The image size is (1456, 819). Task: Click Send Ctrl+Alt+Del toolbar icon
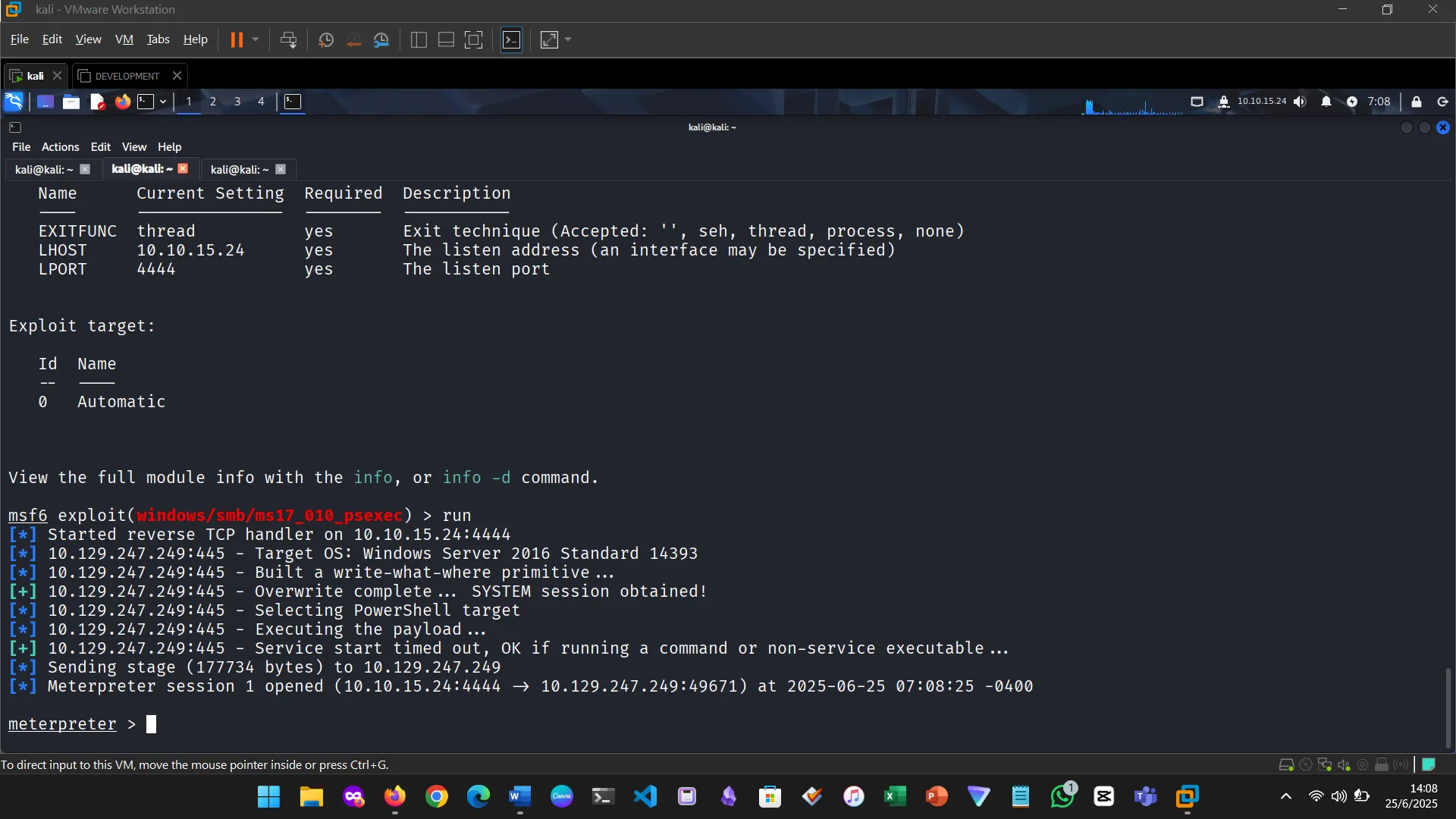[x=288, y=39]
